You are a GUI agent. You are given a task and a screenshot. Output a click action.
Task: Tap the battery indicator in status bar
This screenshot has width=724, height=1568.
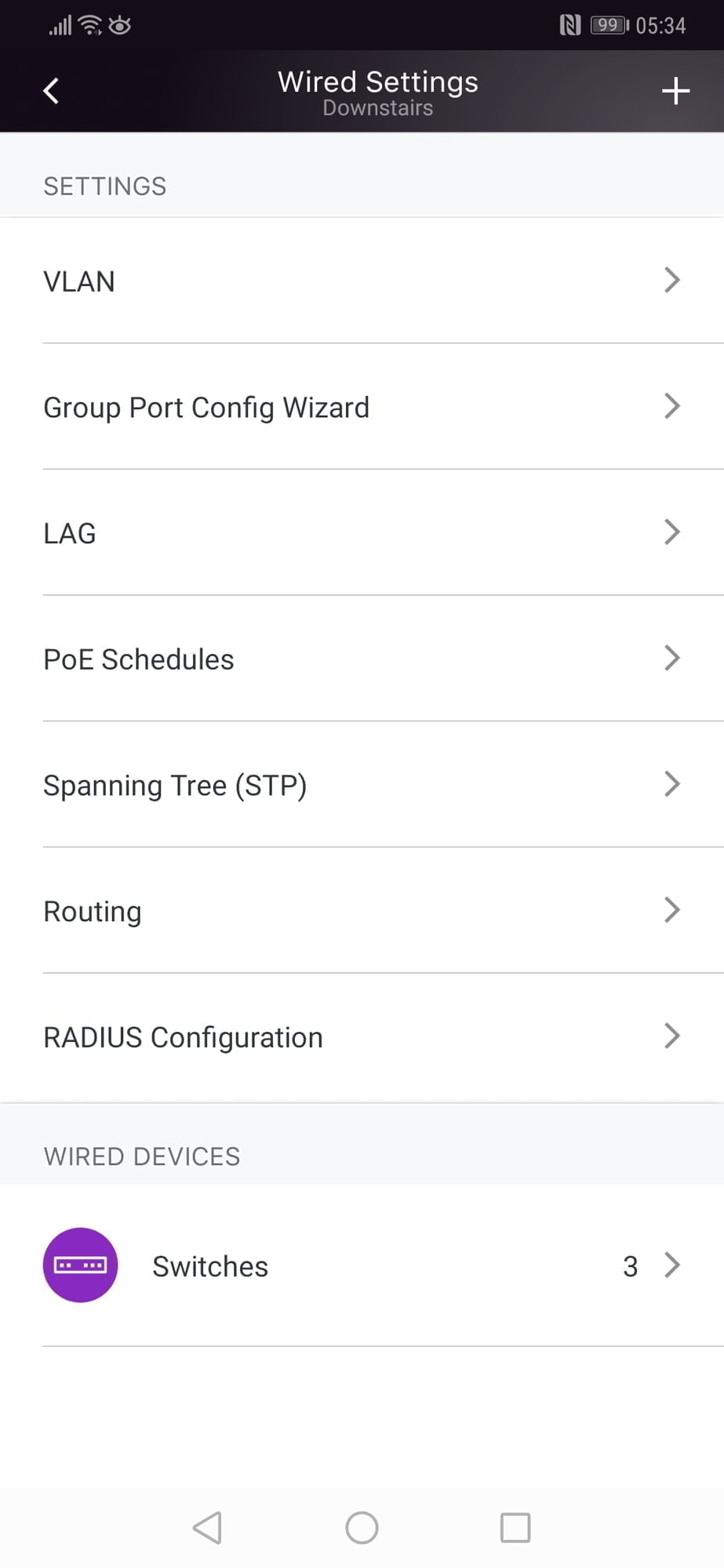pos(609,25)
